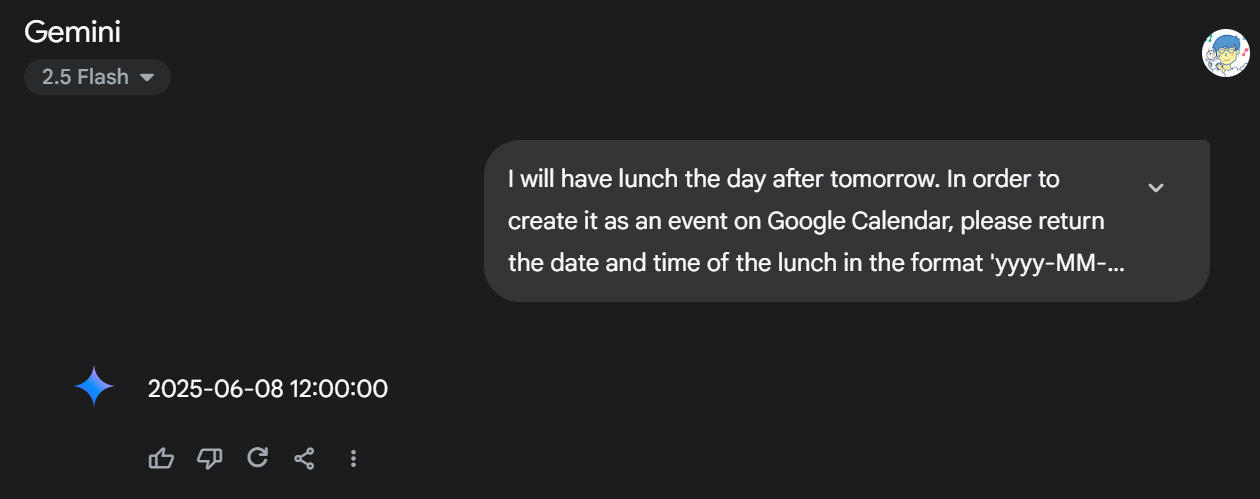This screenshot has height=499, width=1260.
Task: Click the 12:00:00 time in the response
Action: point(339,389)
